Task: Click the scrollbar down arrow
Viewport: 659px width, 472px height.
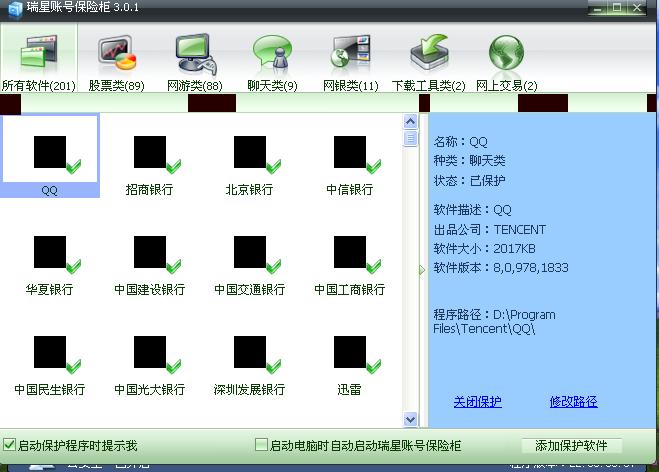Action: coord(410,419)
